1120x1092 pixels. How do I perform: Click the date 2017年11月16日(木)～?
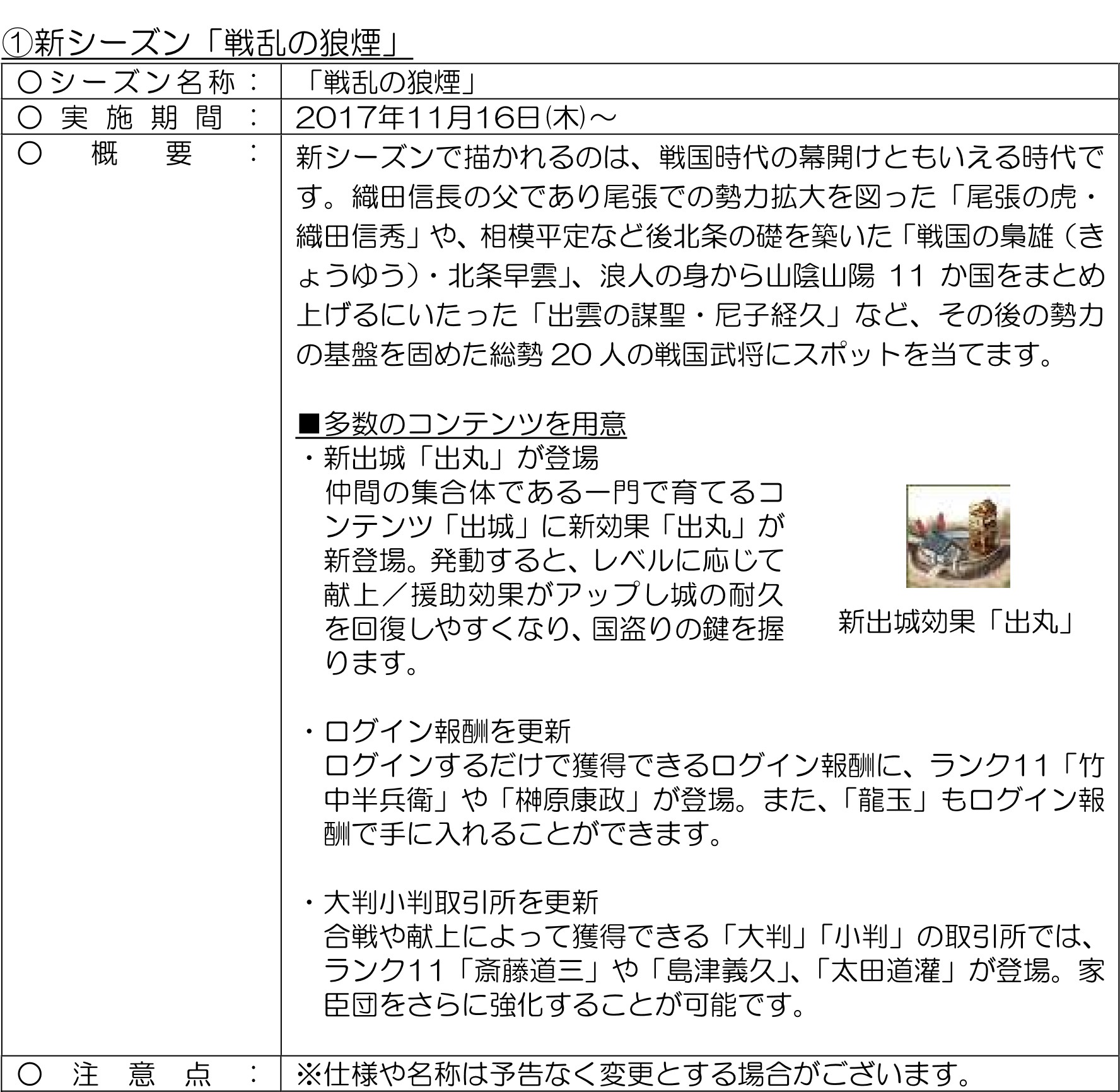coord(455,117)
